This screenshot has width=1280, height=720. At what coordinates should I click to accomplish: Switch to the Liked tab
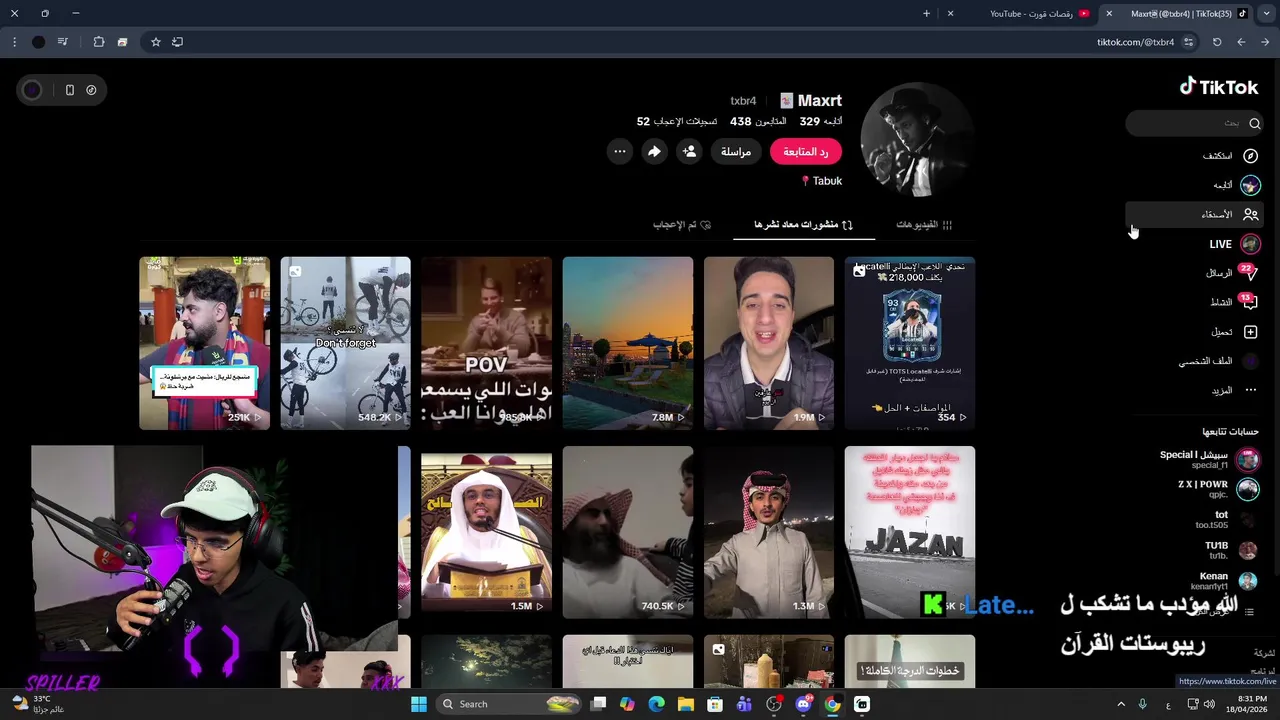point(682,225)
